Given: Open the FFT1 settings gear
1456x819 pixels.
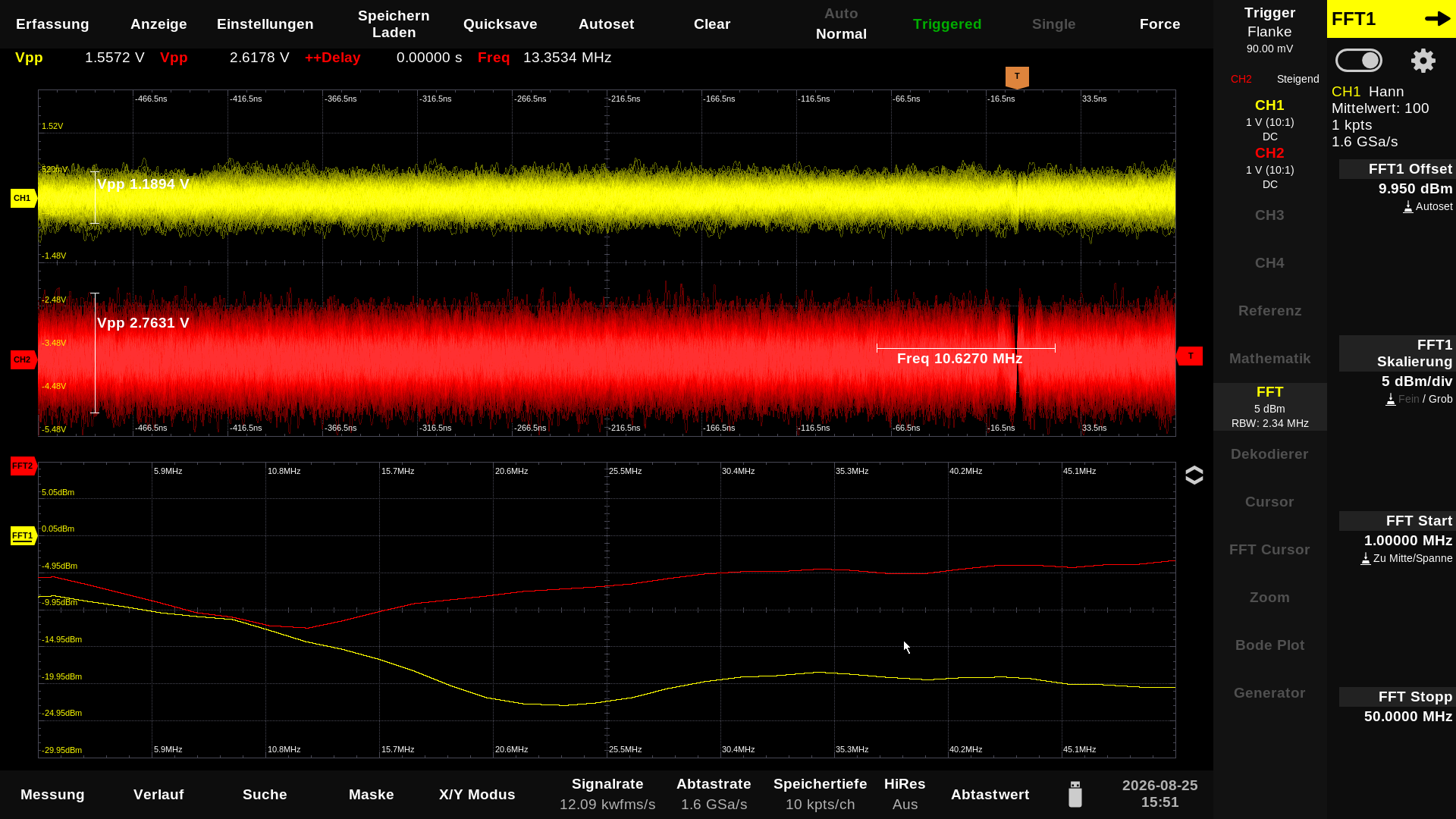Looking at the screenshot, I should (x=1423, y=61).
